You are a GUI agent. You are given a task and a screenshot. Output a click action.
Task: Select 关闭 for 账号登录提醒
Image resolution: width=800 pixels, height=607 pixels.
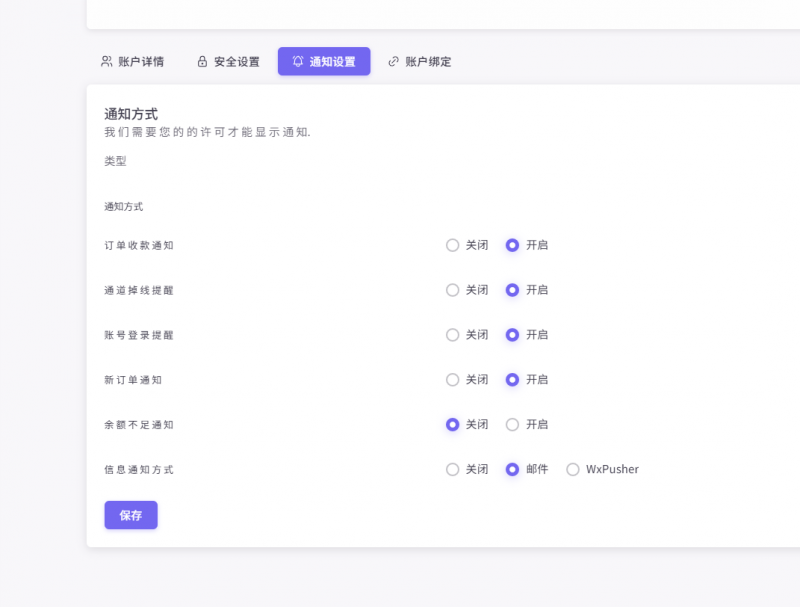[x=453, y=335]
